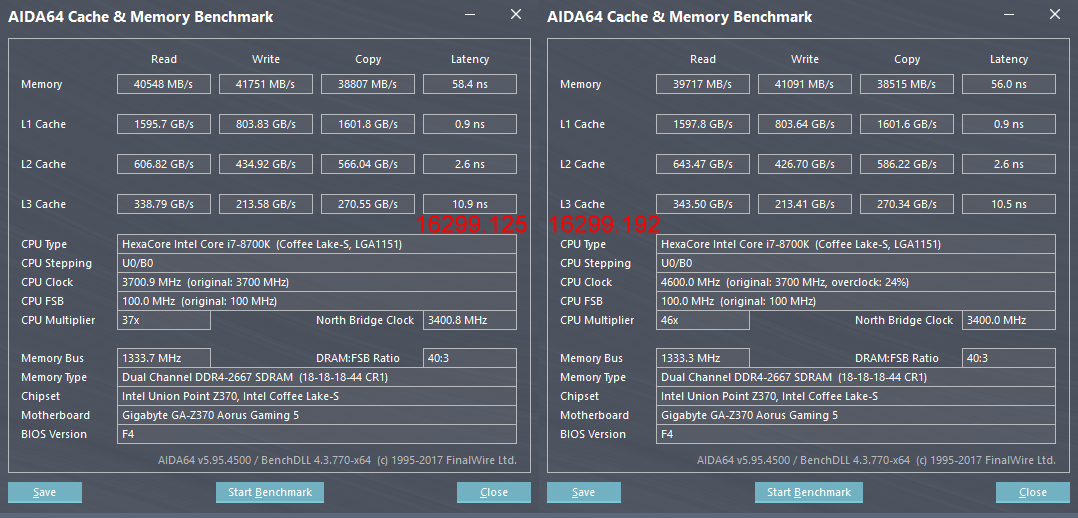Viewport: 1078px width, 518px height.
Task: Select L3 Cache Read 343.50 GB/s value
Action: point(703,204)
